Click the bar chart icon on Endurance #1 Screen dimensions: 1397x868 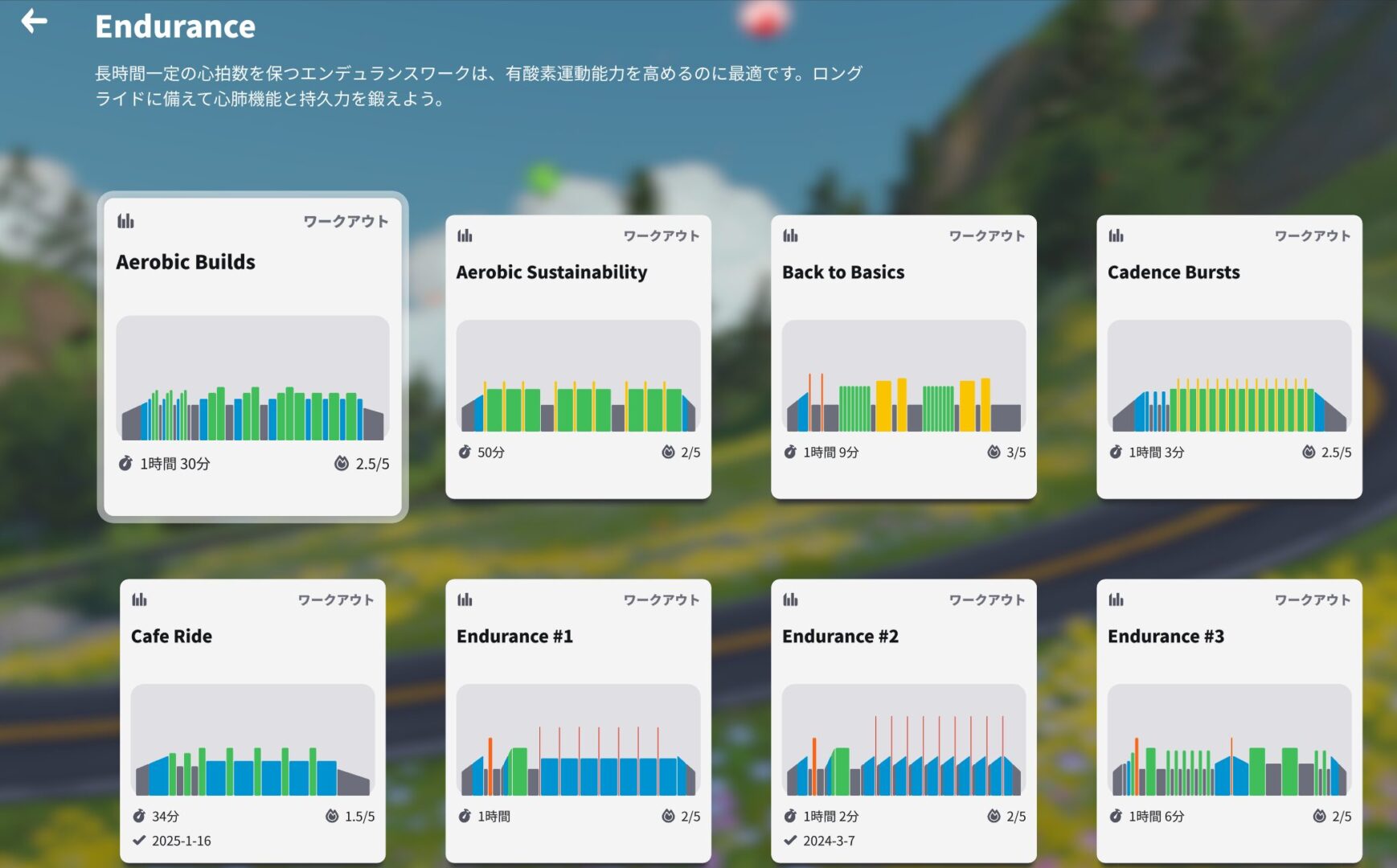[x=465, y=600]
